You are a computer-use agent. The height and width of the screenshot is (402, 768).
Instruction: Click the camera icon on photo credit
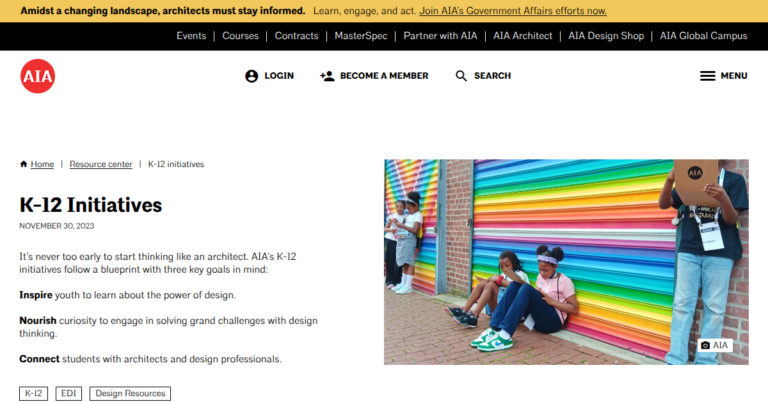coord(705,345)
